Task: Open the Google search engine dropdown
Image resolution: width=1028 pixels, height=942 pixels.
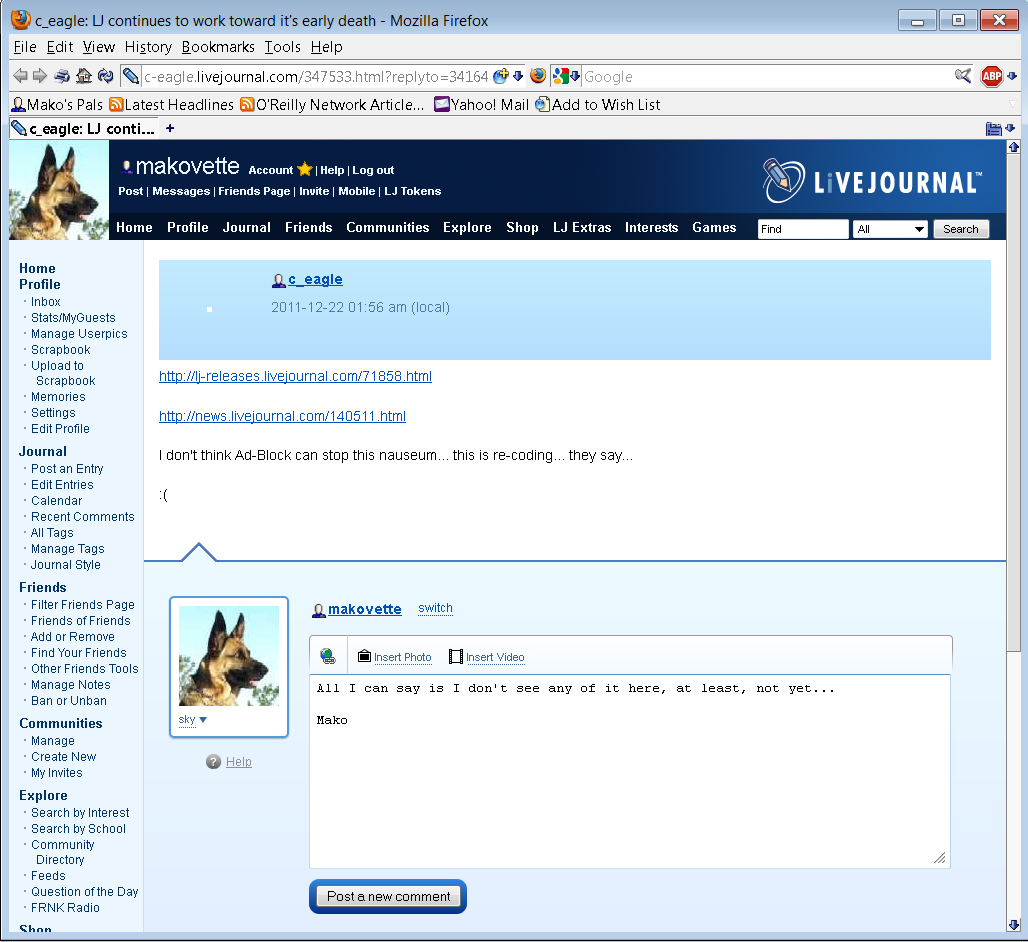Action: [566, 76]
